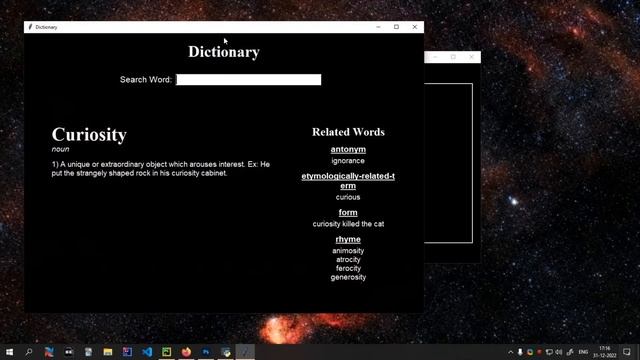Click the pen/ink workspace tray icon
Image resolution: width=640 pixels, height=360 pixels.
570,352
